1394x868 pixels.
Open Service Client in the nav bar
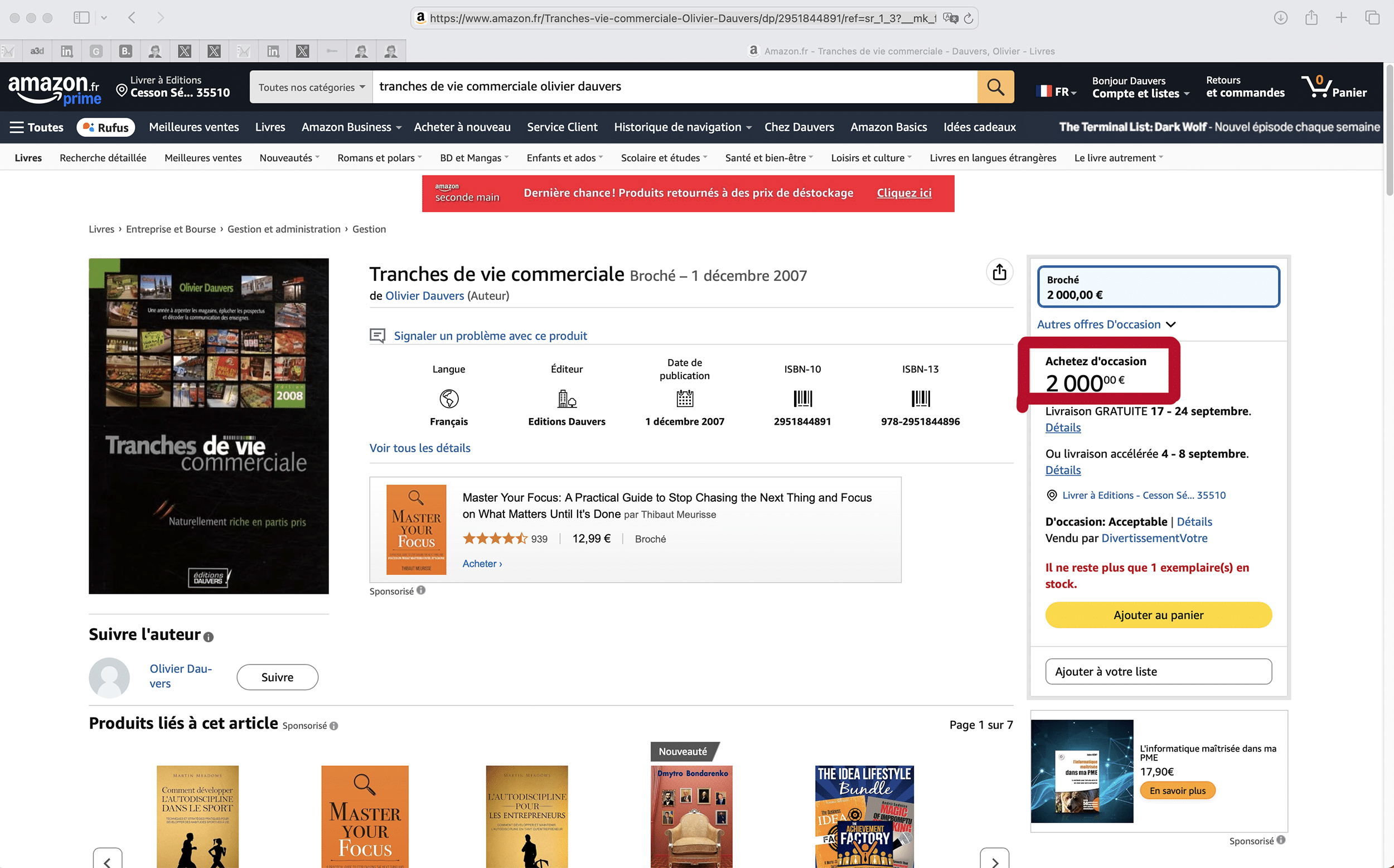(x=562, y=128)
